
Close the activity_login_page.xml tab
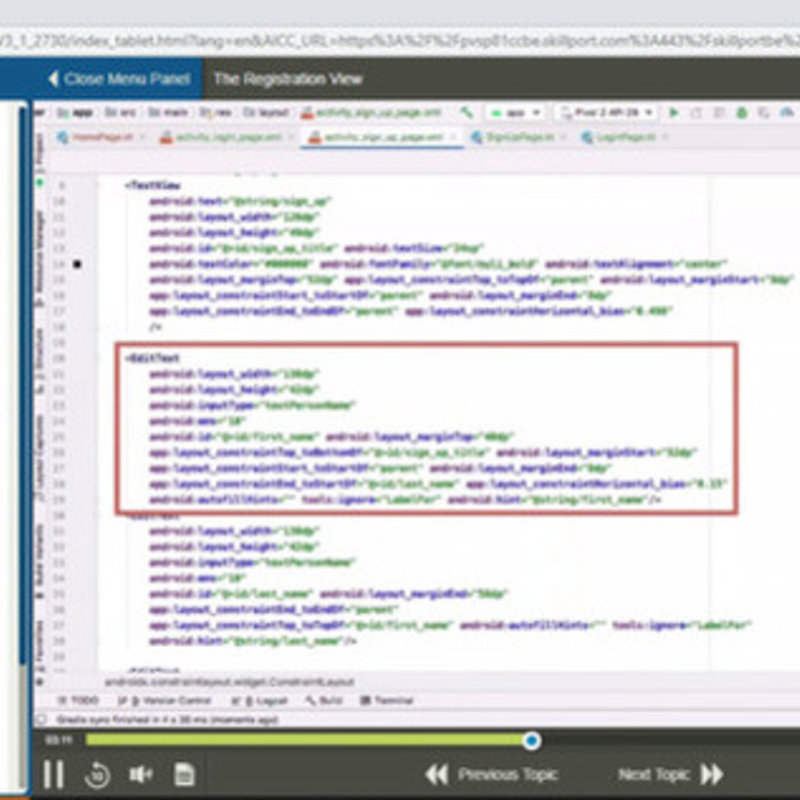(291, 137)
